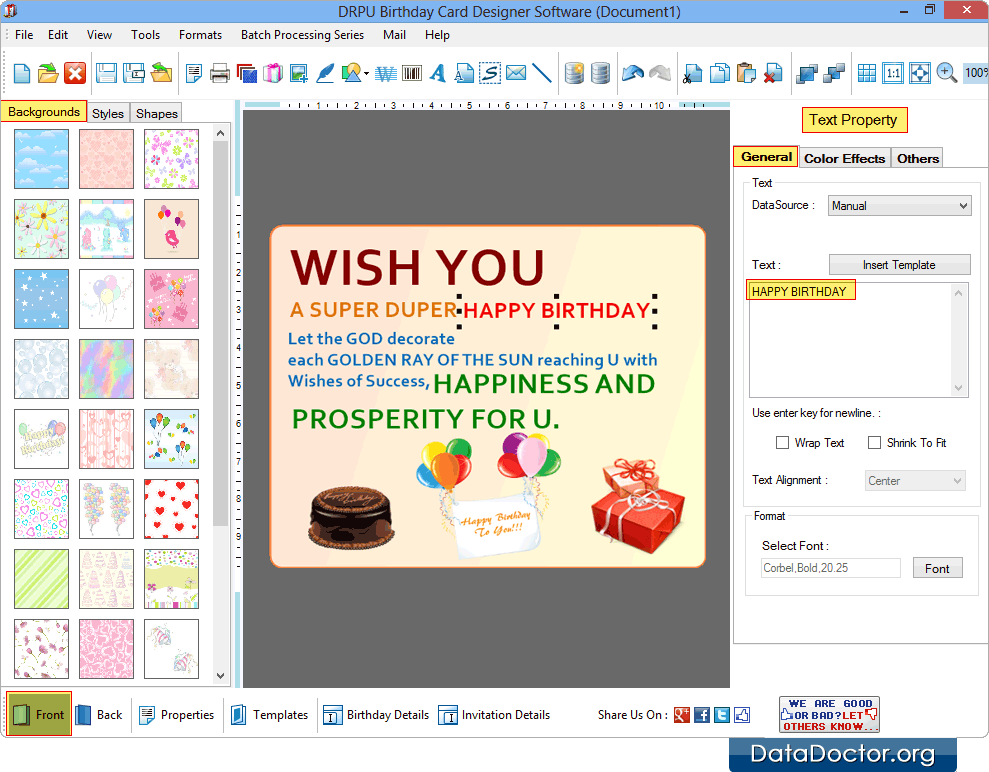Open the Text Alignment dropdown
The width and height of the screenshot is (989, 772).
(915, 481)
